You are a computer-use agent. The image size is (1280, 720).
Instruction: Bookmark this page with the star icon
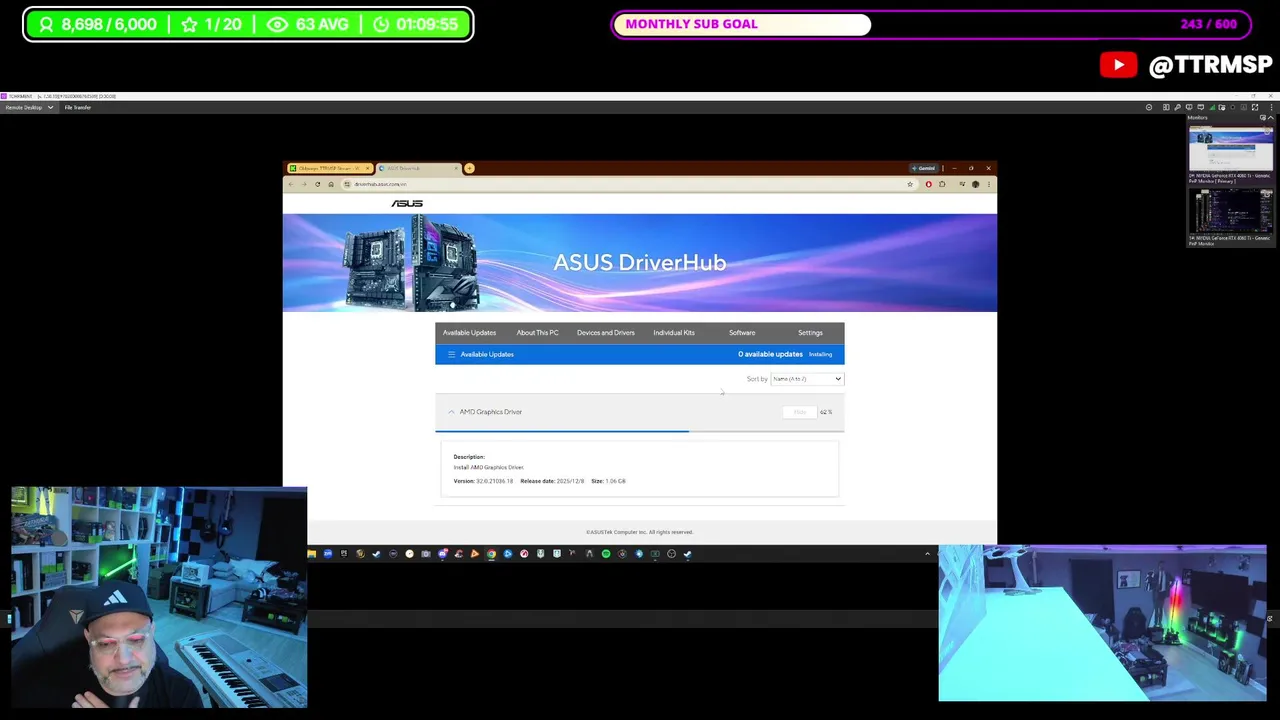pos(910,184)
